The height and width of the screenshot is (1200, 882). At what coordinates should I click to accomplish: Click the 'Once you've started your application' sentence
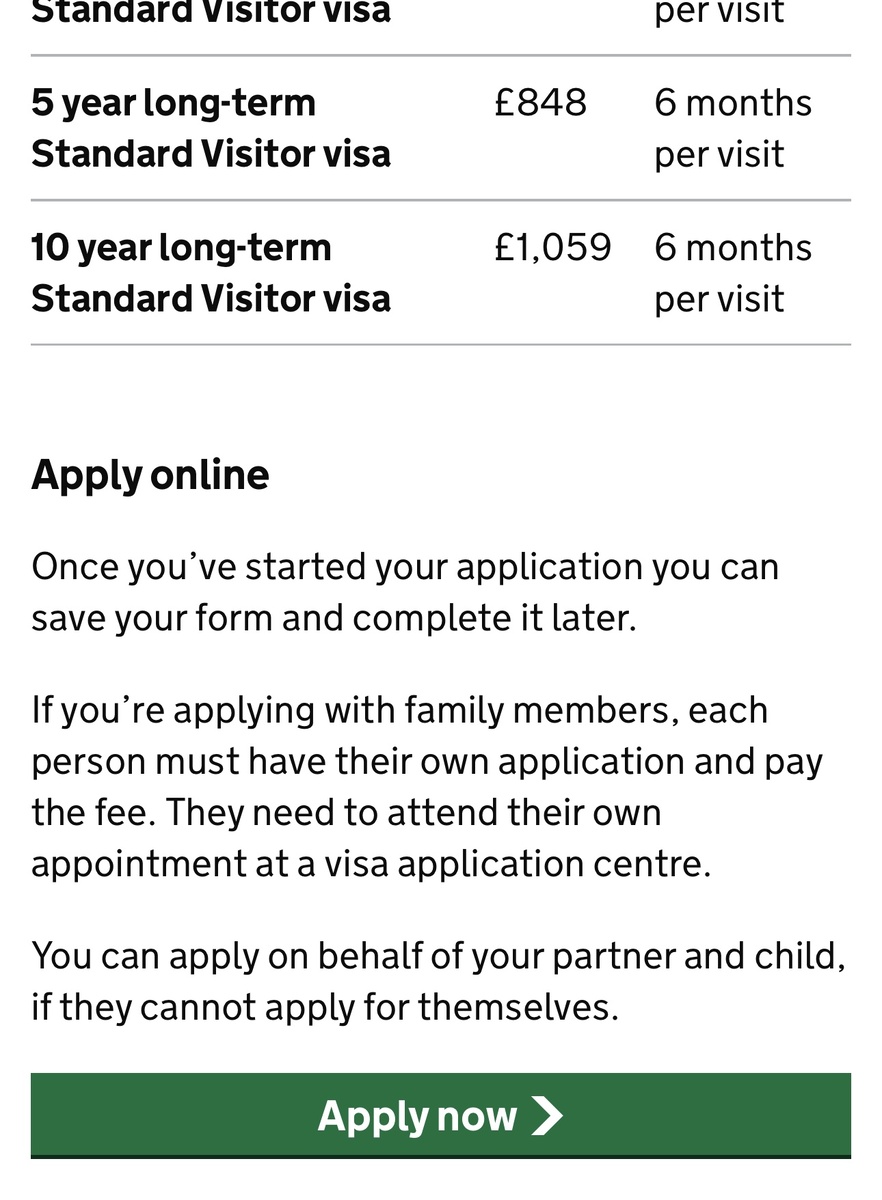tap(405, 592)
